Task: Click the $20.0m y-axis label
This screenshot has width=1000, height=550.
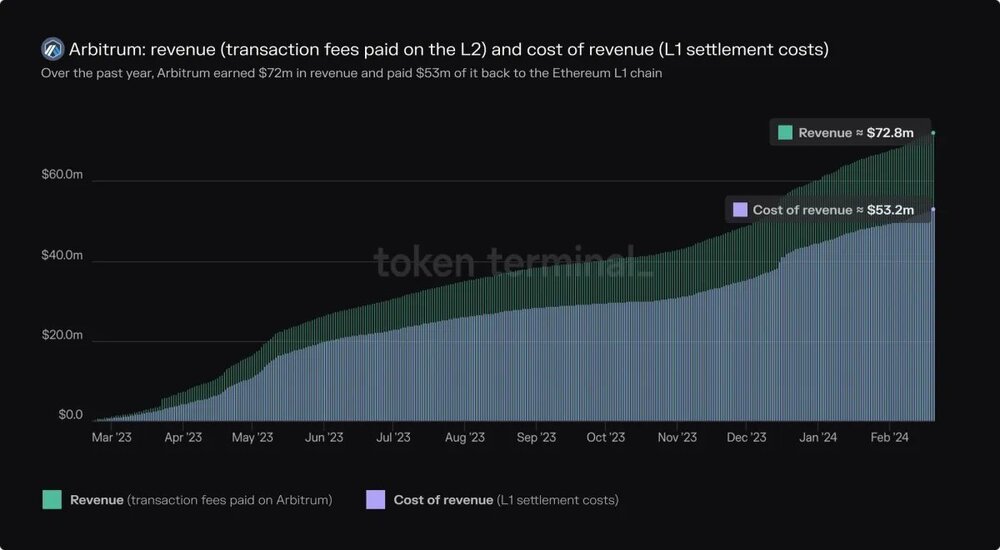Action: pyautogui.click(x=62, y=335)
